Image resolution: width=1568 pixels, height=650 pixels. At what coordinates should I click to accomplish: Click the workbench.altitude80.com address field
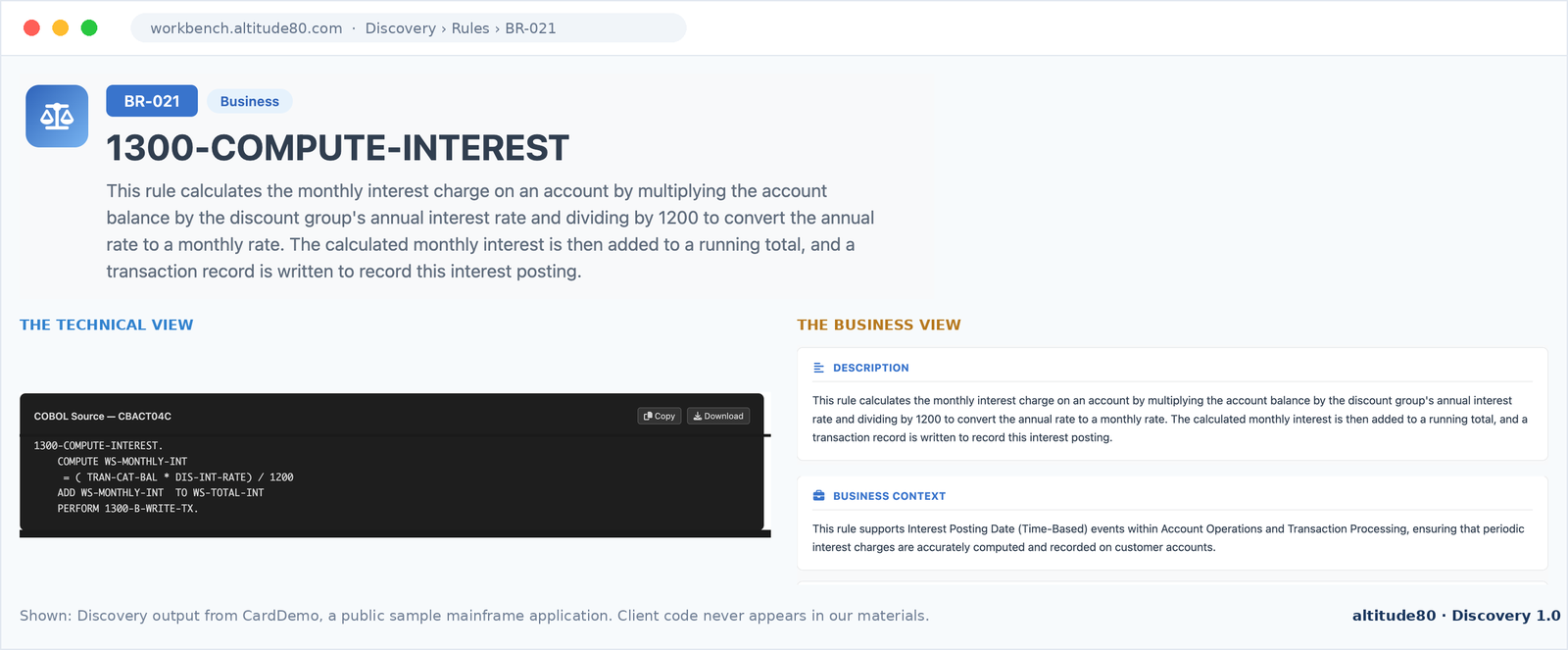pyautogui.click(x=409, y=27)
